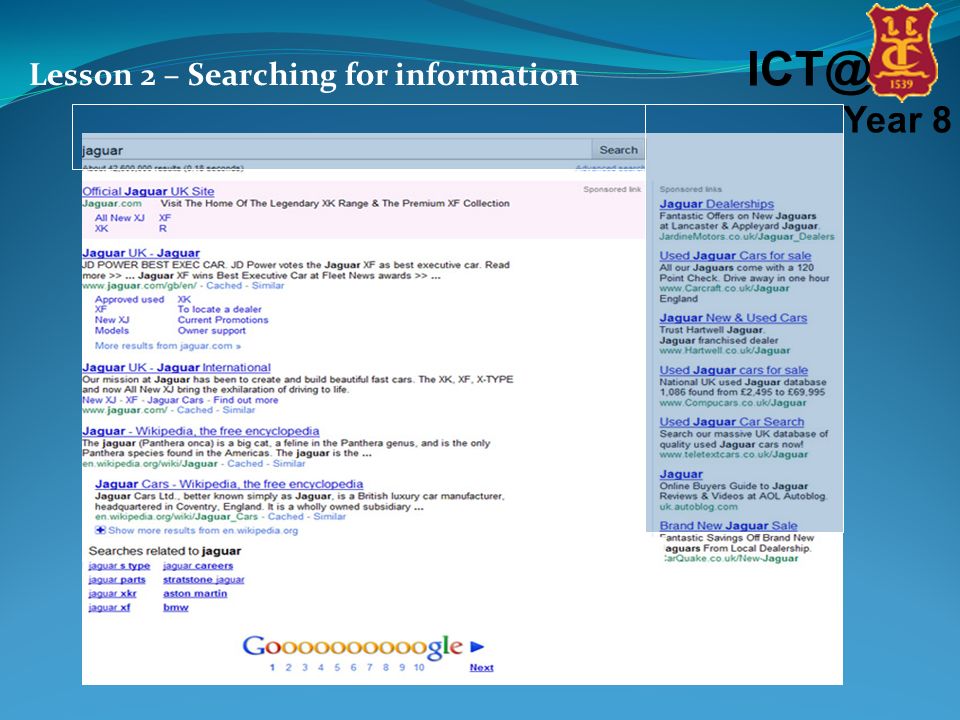Open Official Jaguar UK Site link
The image size is (960, 720).
tap(148, 191)
